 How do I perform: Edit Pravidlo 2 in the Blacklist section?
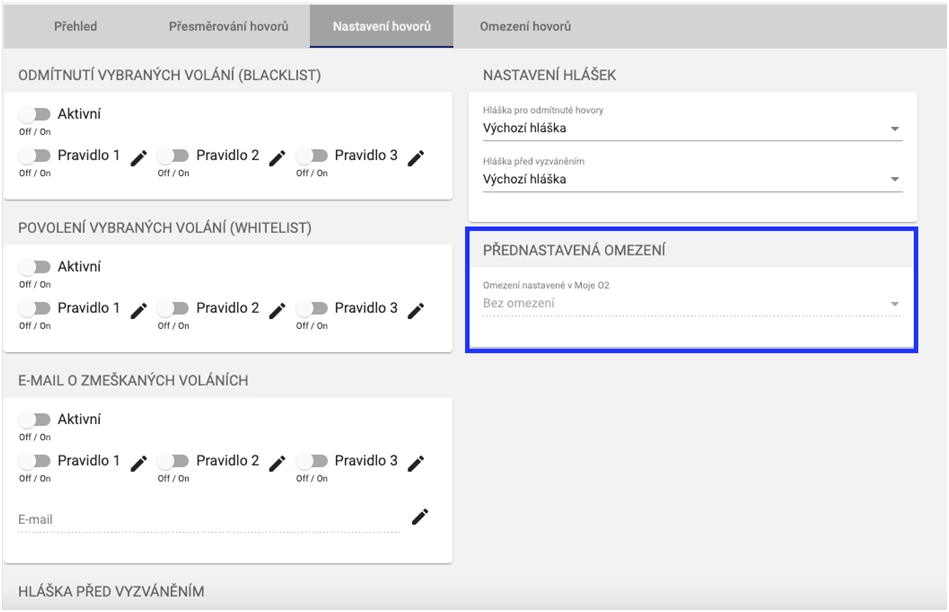tap(277, 157)
